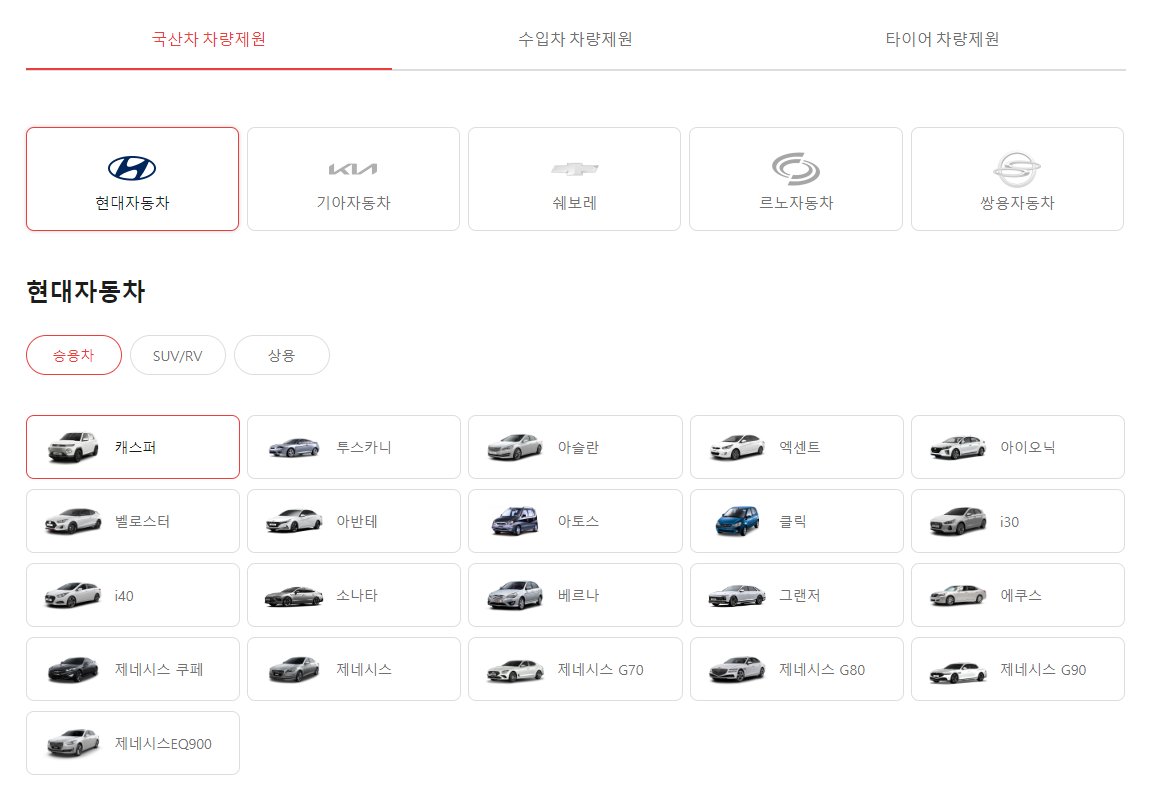Viewport: 1149px width, 789px height.
Task: Select the 기아자동차 brand logo
Action: click(353, 169)
